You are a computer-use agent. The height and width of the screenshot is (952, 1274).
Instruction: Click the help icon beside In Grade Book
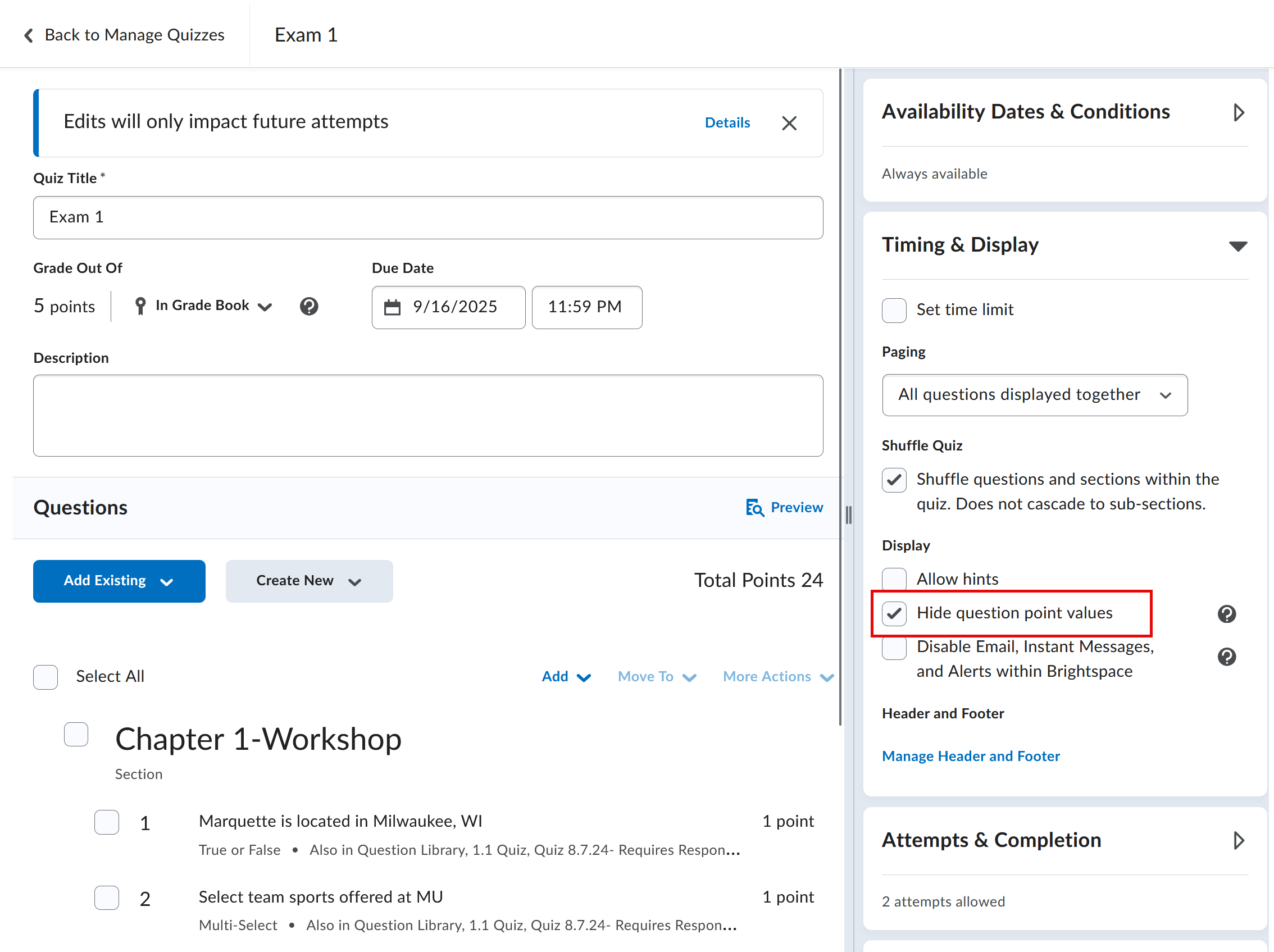pos(309,306)
